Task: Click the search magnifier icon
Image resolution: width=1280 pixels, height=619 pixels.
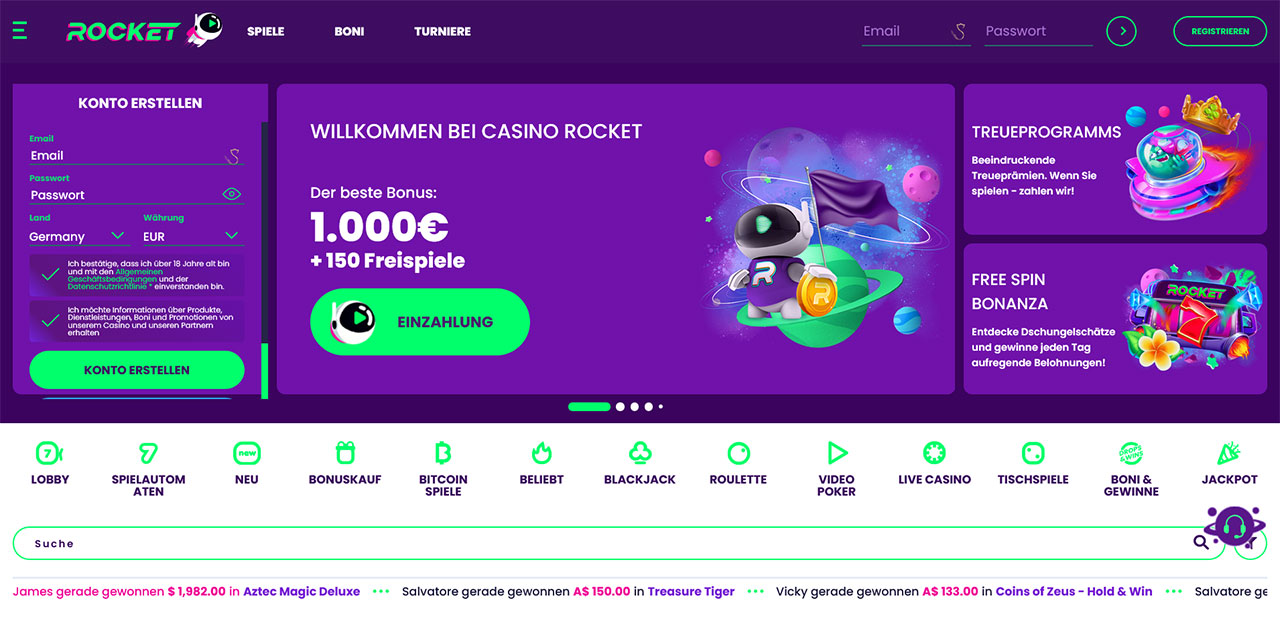Action: (1201, 543)
